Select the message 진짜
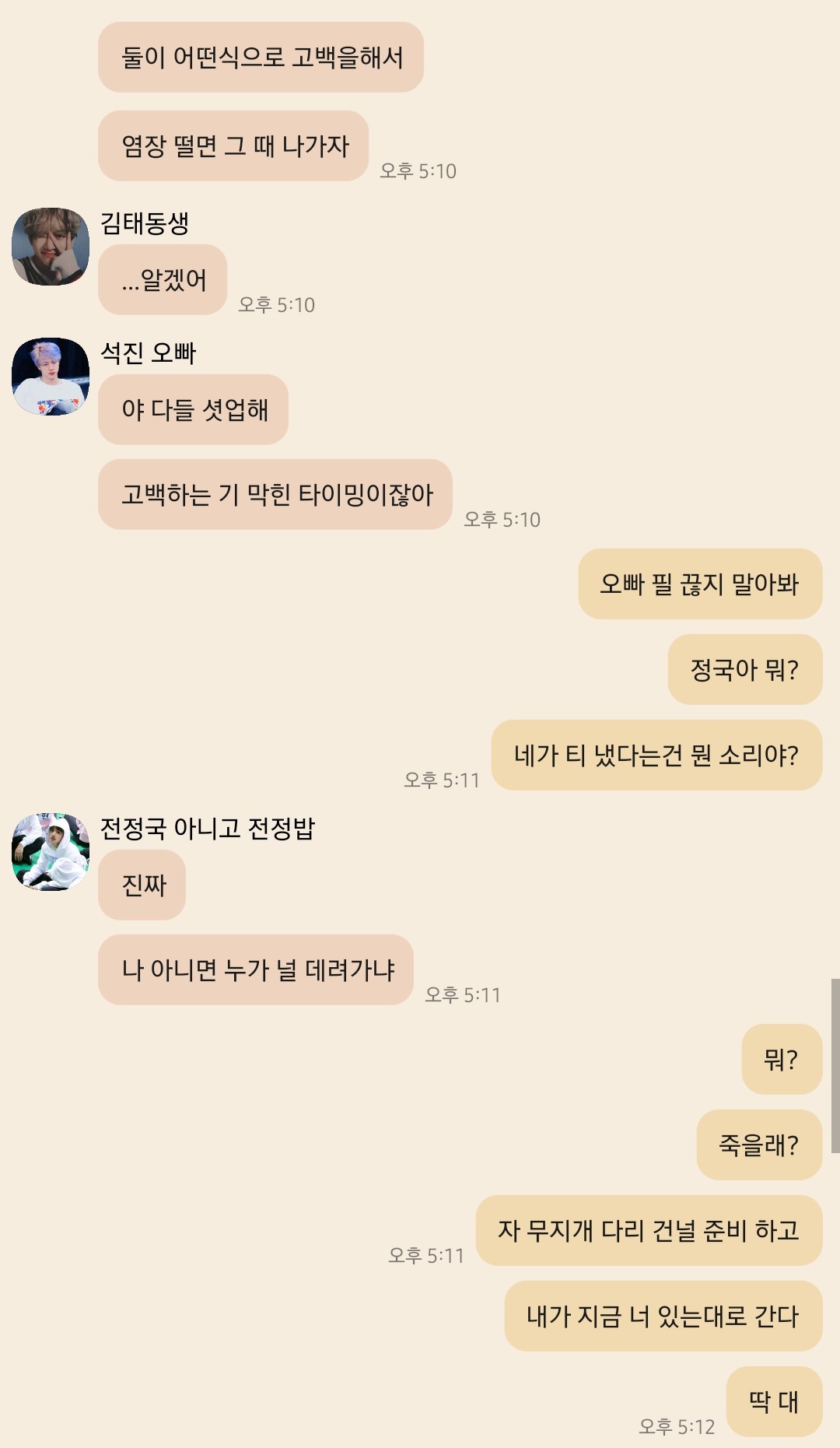 tap(142, 885)
